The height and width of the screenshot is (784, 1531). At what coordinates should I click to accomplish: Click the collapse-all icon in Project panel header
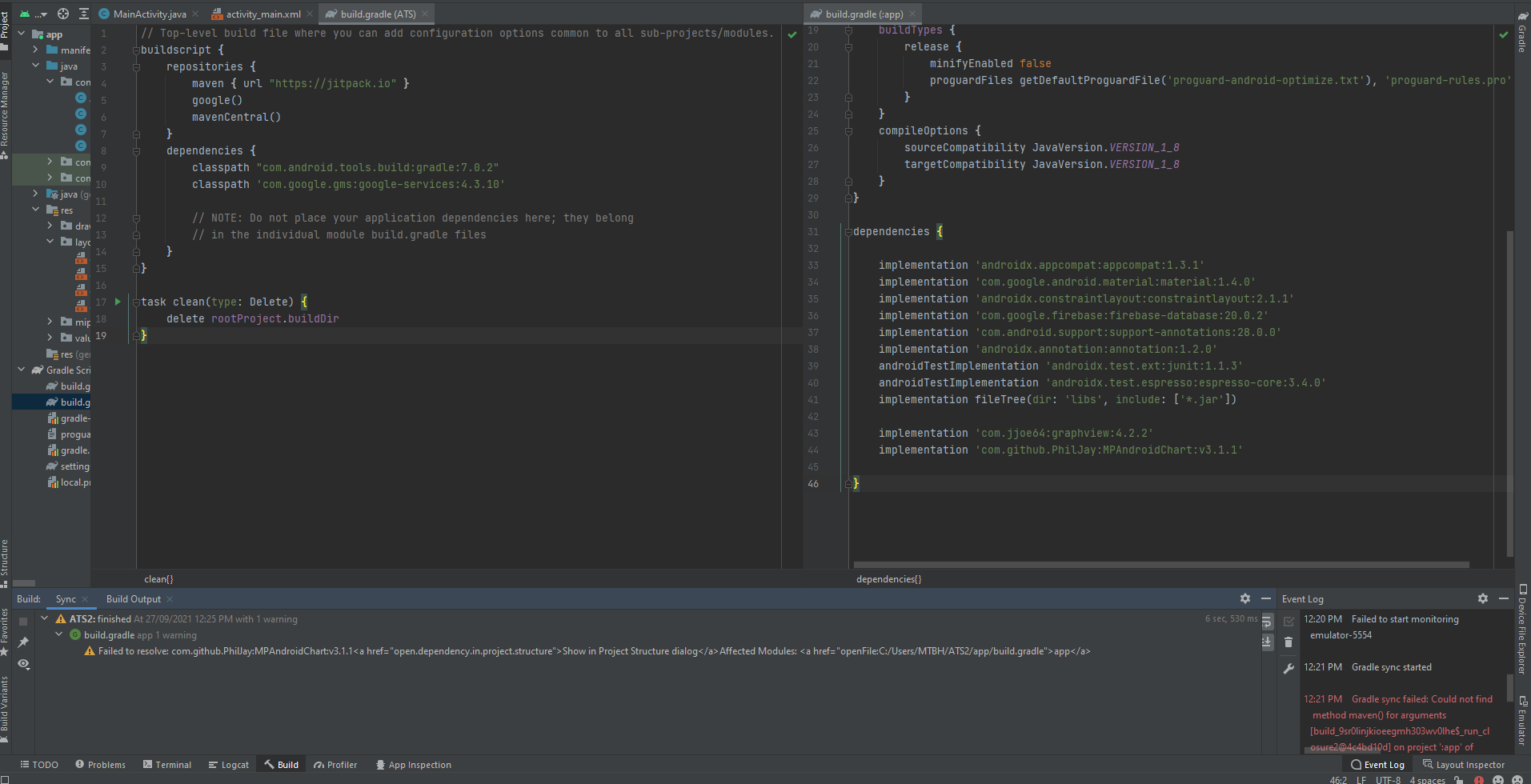84,14
